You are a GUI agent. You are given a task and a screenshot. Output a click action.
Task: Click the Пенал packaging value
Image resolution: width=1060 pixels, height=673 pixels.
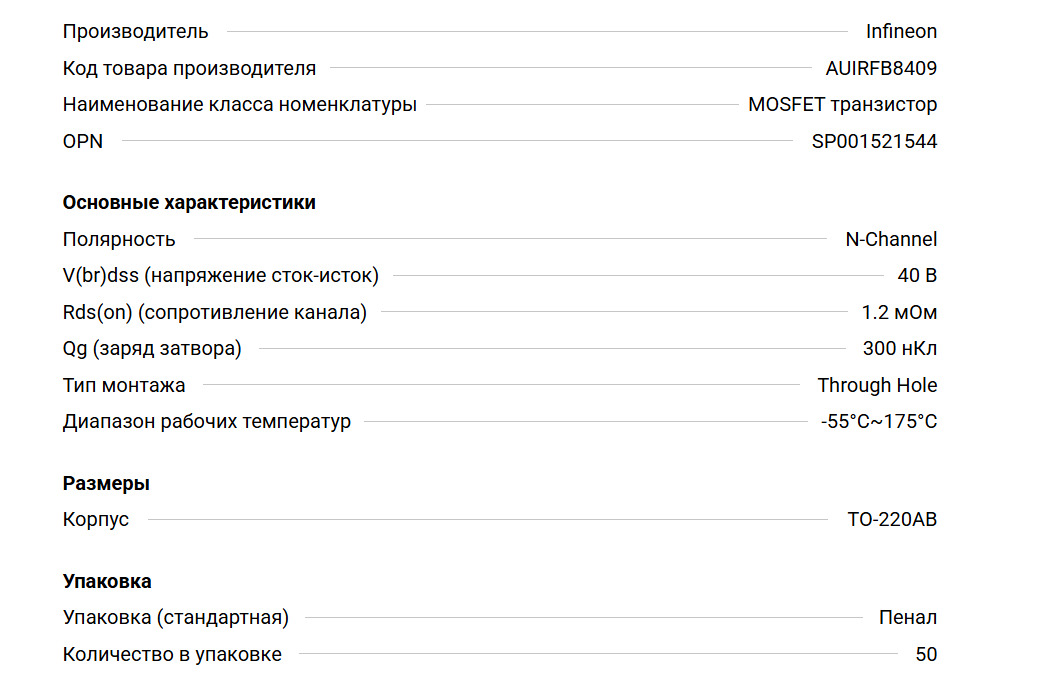click(x=908, y=617)
